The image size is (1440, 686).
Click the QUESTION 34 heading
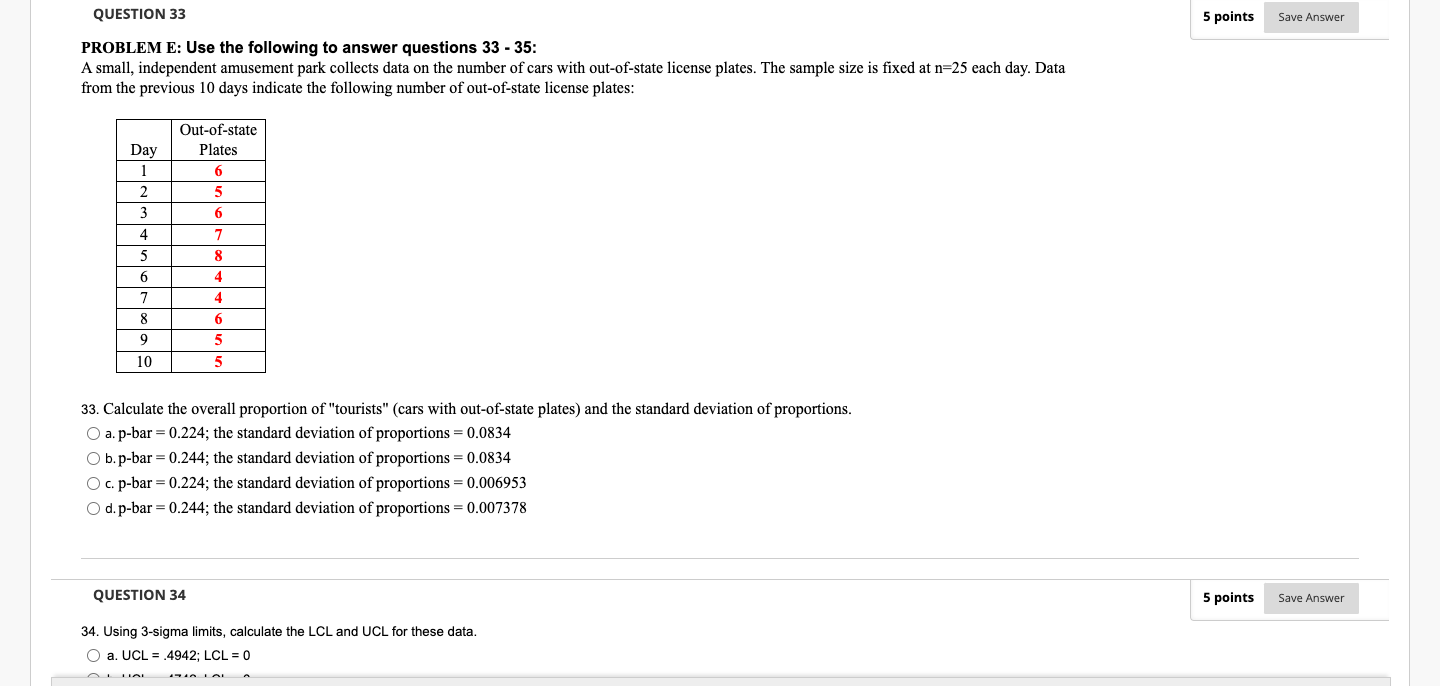[138, 594]
